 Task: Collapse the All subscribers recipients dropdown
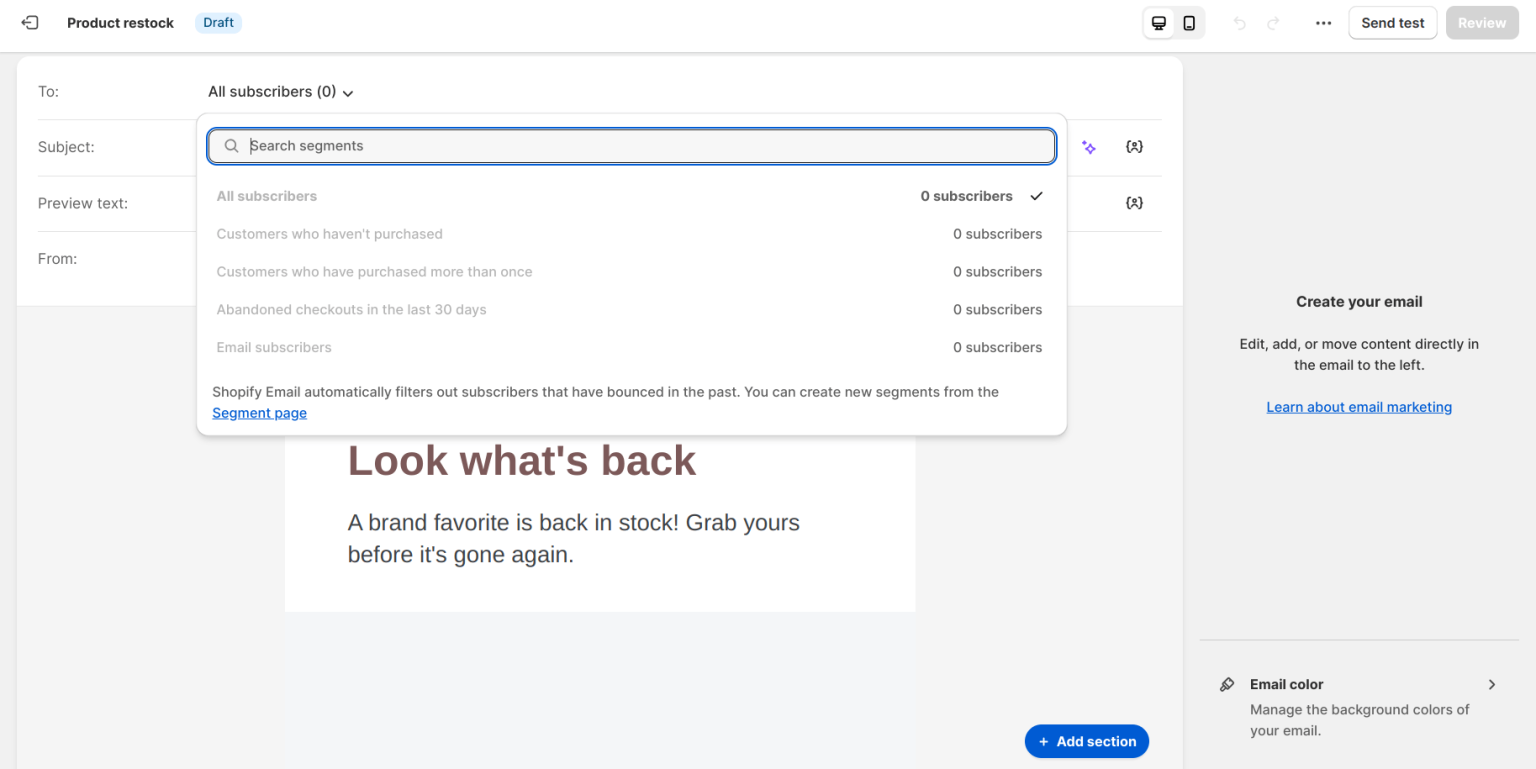[x=280, y=91]
